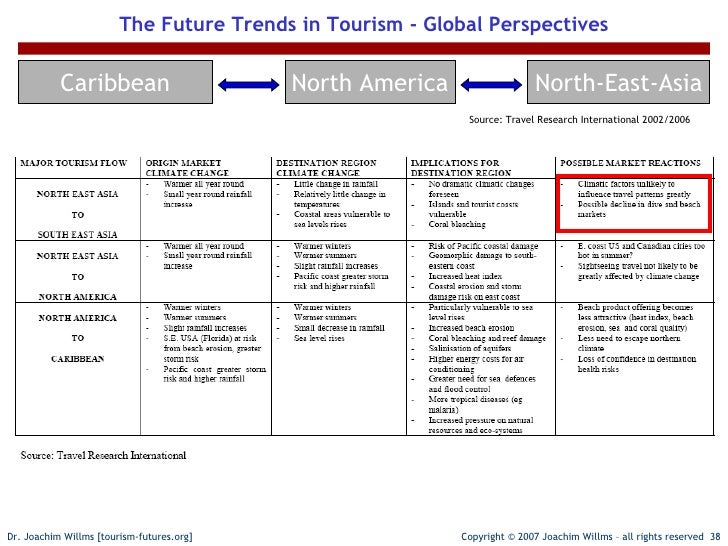728x546 pixels.
Task: Click 'Source: Travel Research International 2002/2006' text
Action: (x=579, y=119)
